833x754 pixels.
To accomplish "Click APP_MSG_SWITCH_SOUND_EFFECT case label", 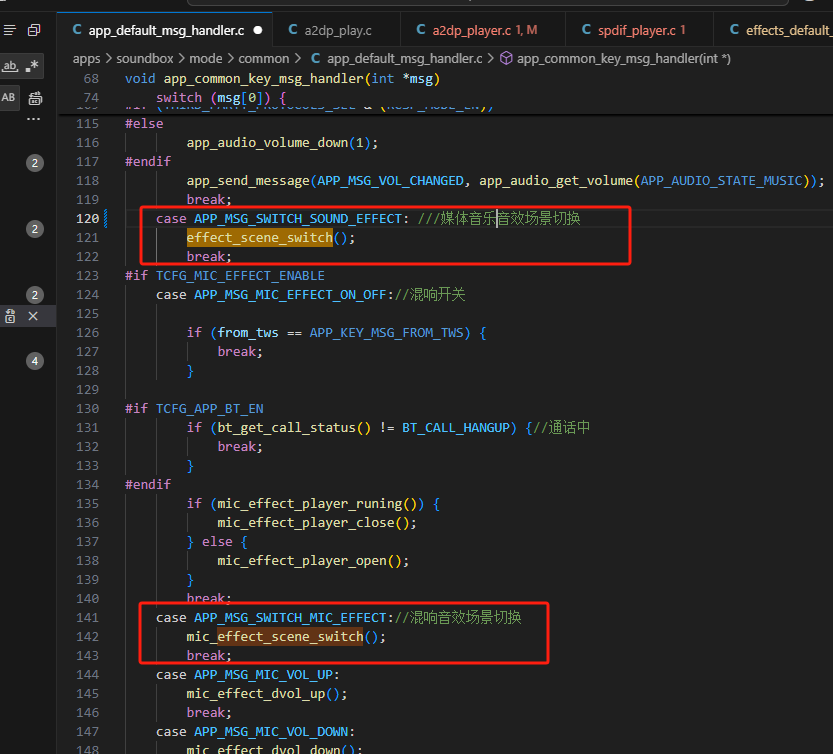I will (298, 219).
